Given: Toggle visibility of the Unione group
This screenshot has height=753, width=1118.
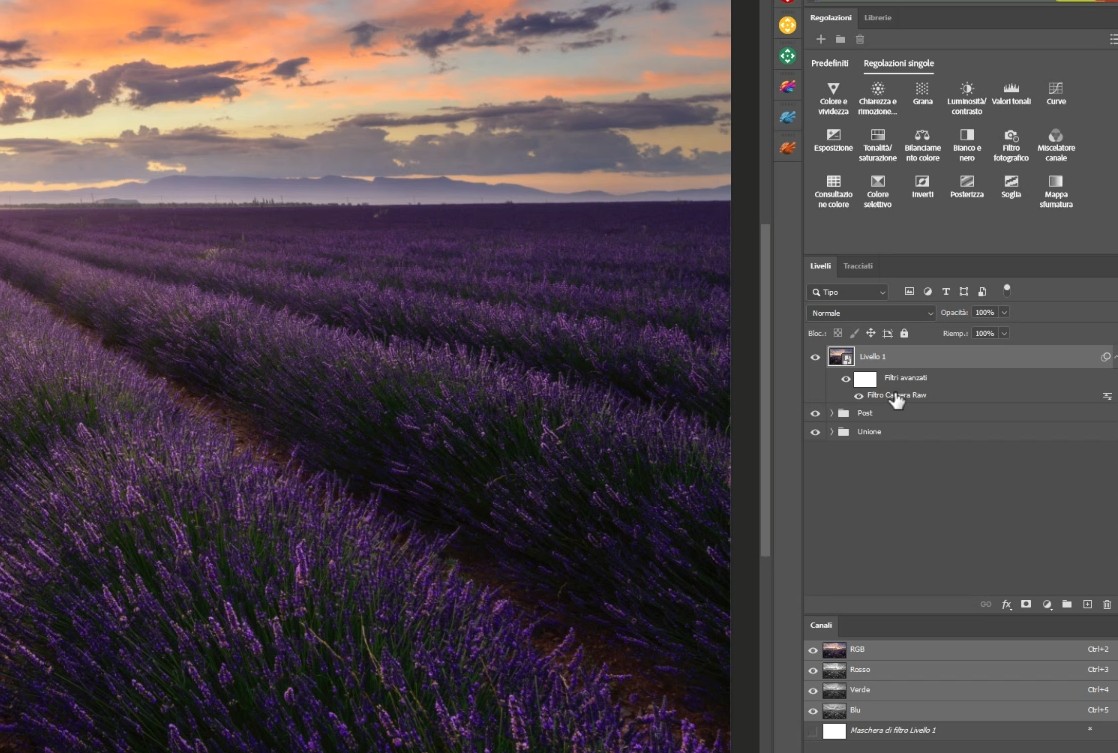Looking at the screenshot, I should [x=814, y=431].
